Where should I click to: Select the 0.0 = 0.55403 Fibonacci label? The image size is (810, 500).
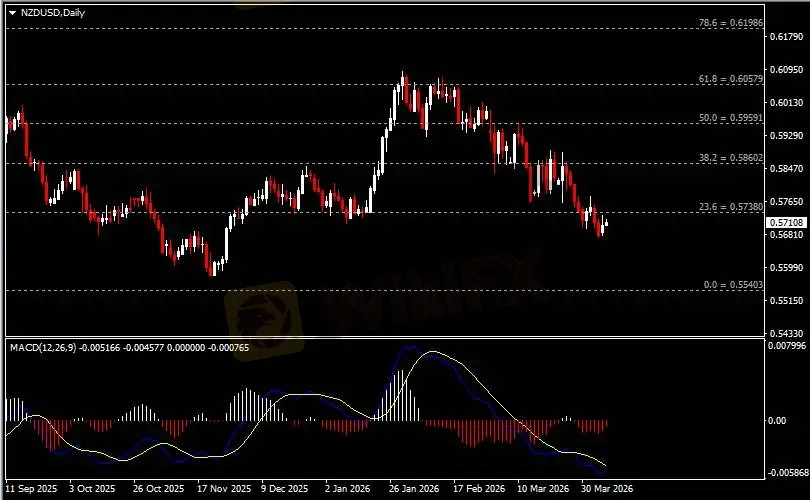(733, 285)
